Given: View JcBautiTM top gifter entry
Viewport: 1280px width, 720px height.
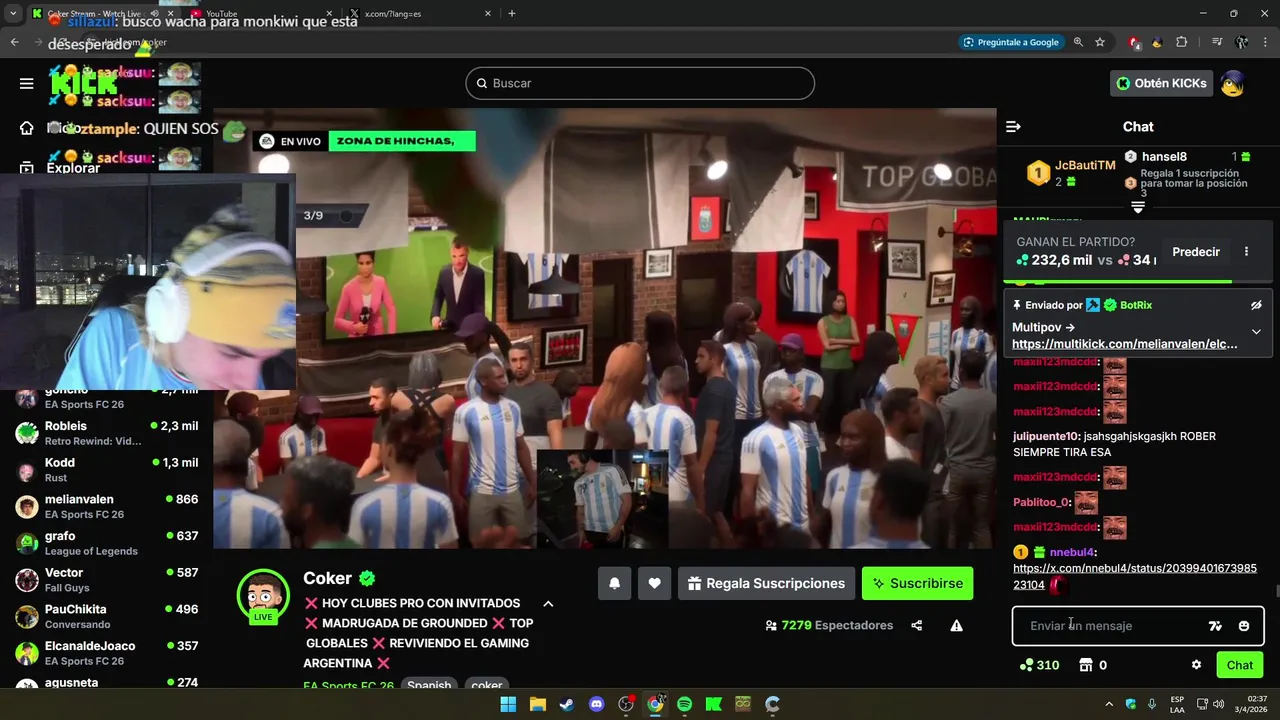Looking at the screenshot, I should pyautogui.click(x=1071, y=172).
